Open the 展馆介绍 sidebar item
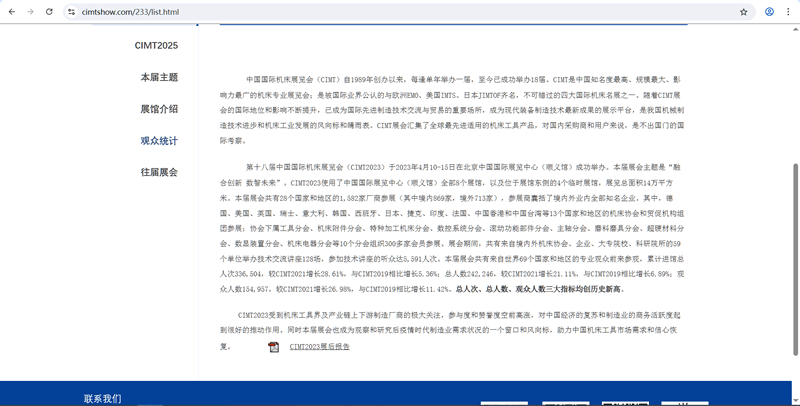The image size is (800, 406). pyautogui.click(x=159, y=109)
